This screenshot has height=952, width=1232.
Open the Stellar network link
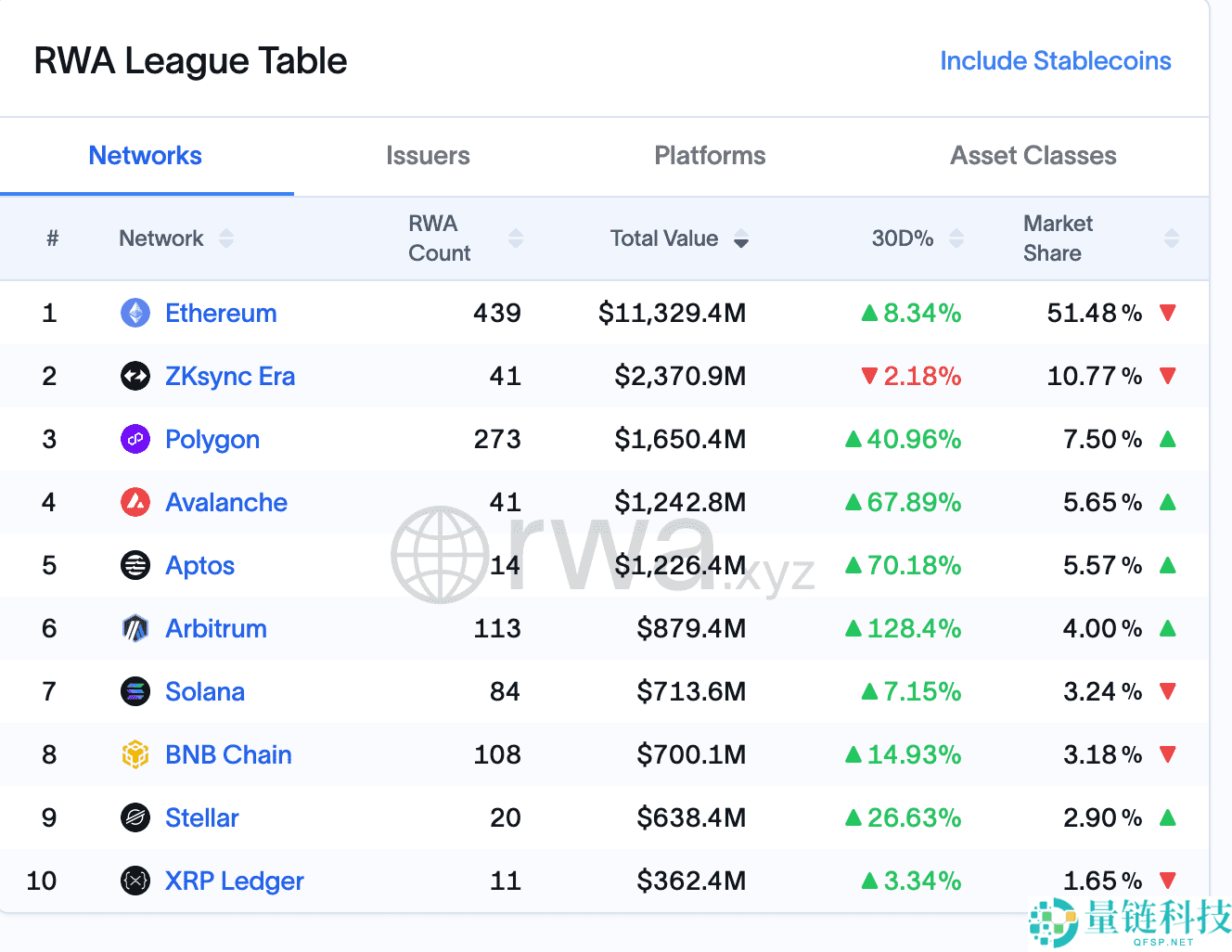coord(201,817)
